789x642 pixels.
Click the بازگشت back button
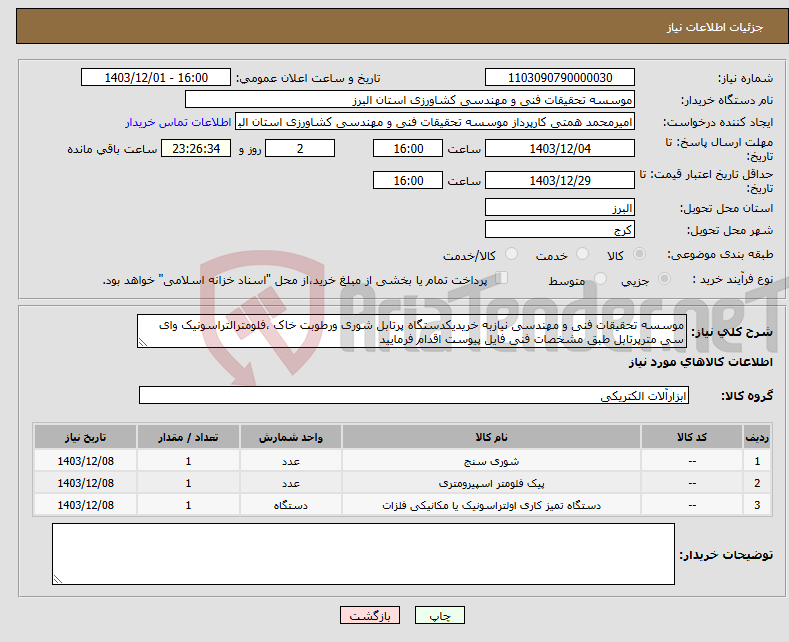tap(370, 615)
